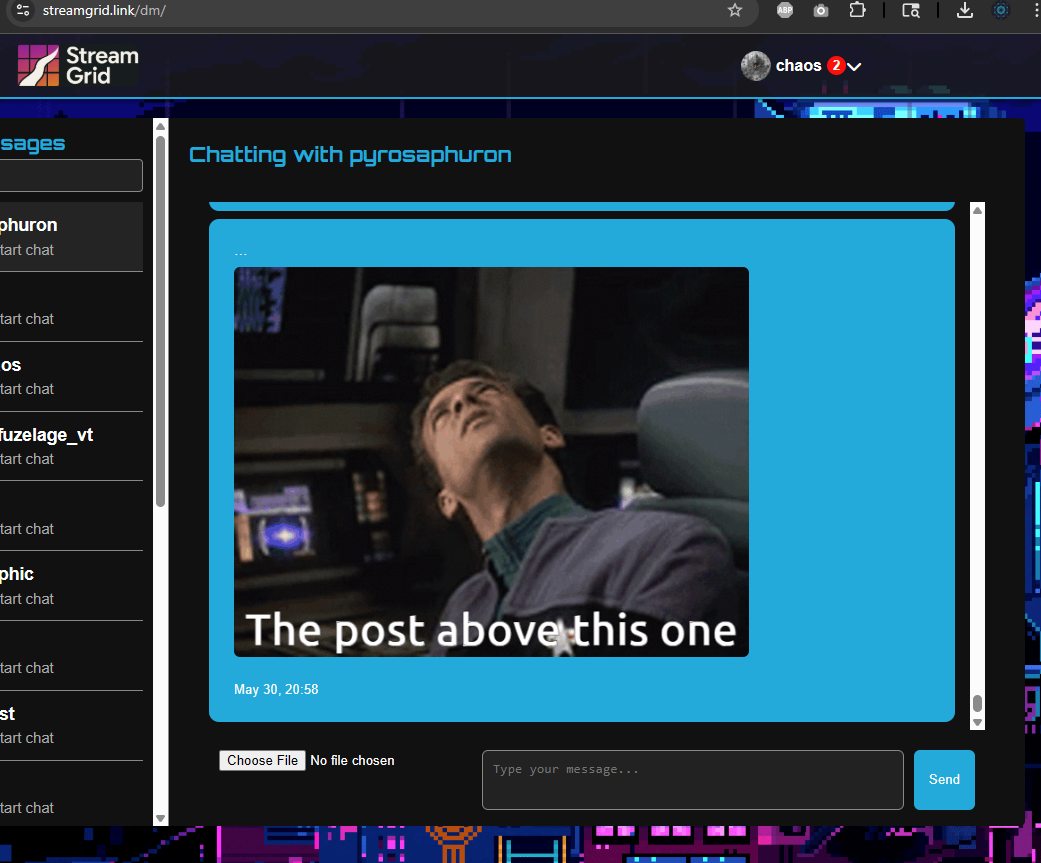Open the red notification badge showing 2
The width and height of the screenshot is (1041, 863).
click(x=836, y=66)
